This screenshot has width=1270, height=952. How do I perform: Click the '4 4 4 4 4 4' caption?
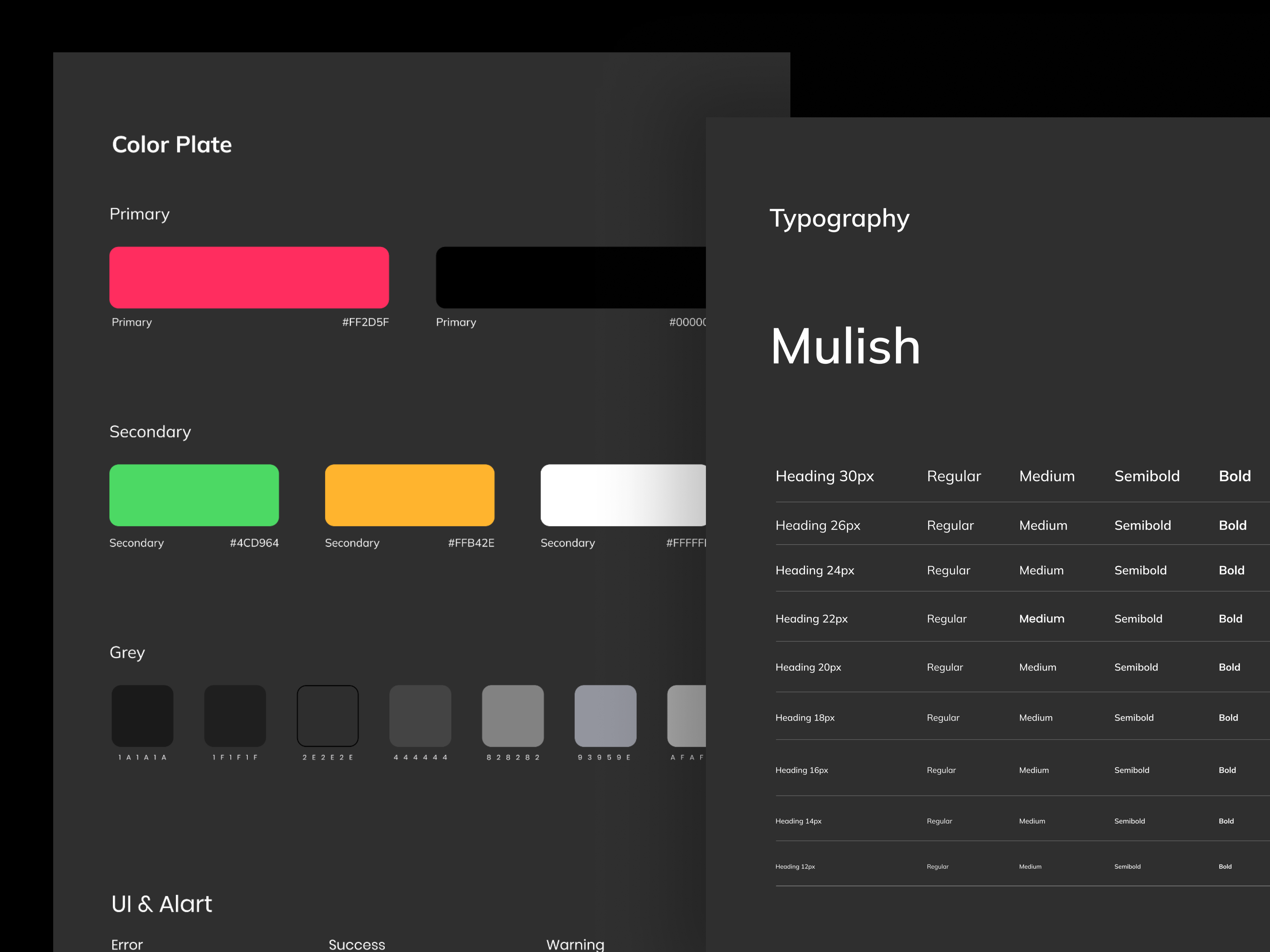[x=420, y=758]
